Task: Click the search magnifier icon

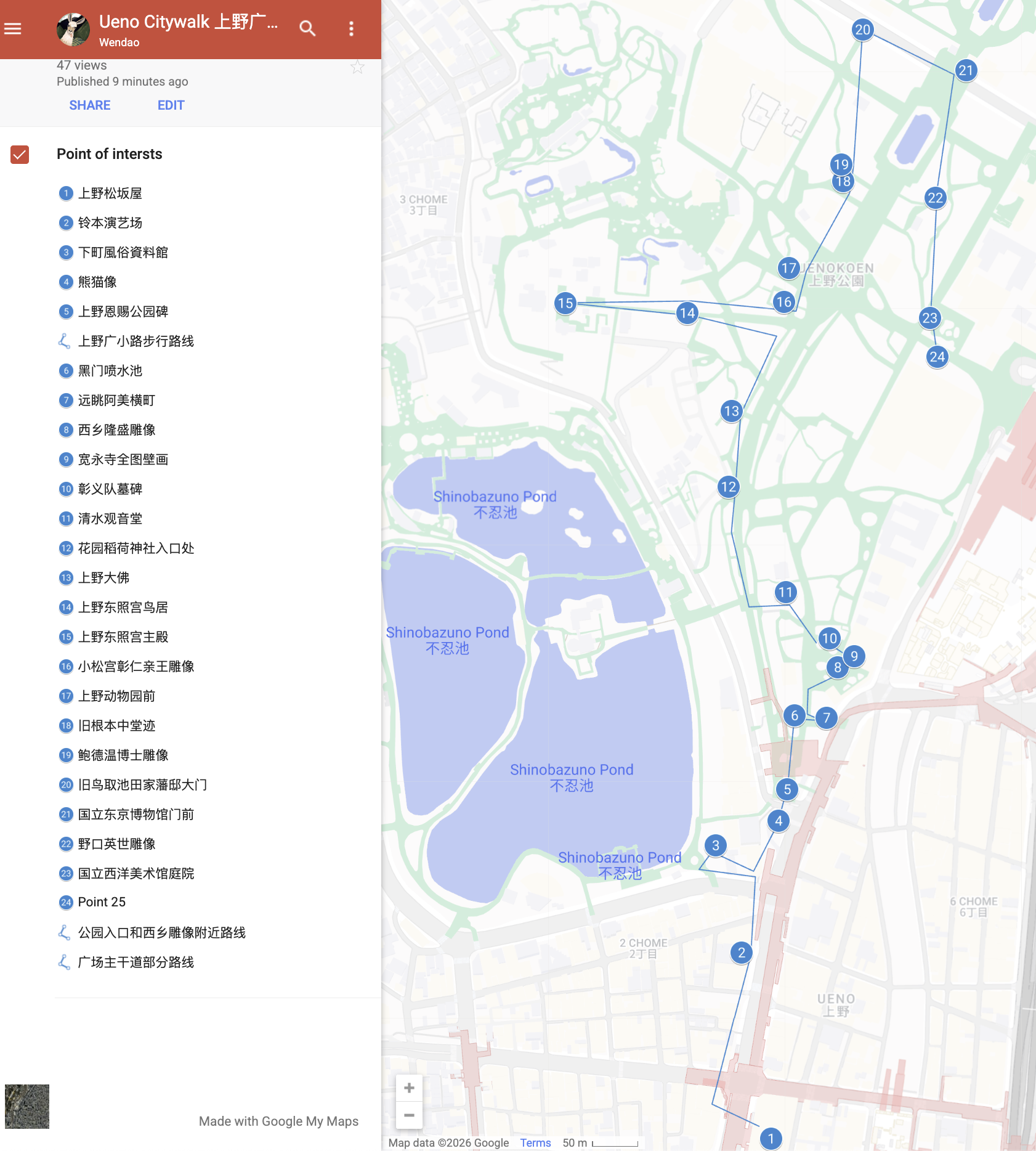Action: tap(307, 29)
